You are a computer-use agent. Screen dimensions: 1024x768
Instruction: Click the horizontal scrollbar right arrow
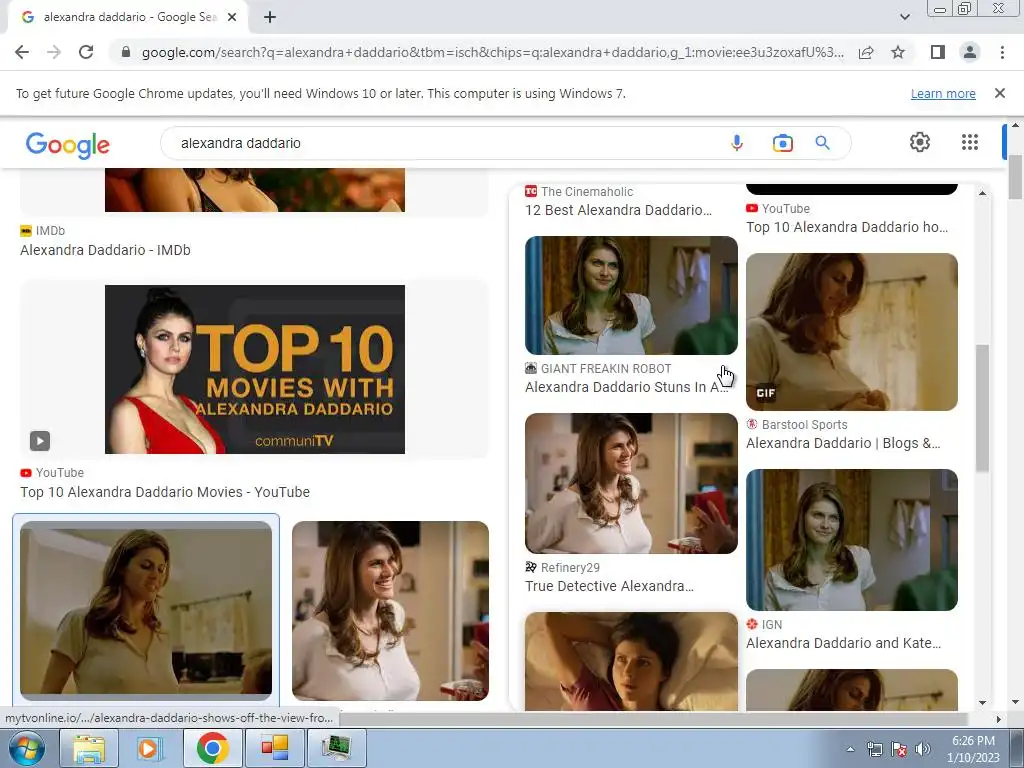coord(998,719)
